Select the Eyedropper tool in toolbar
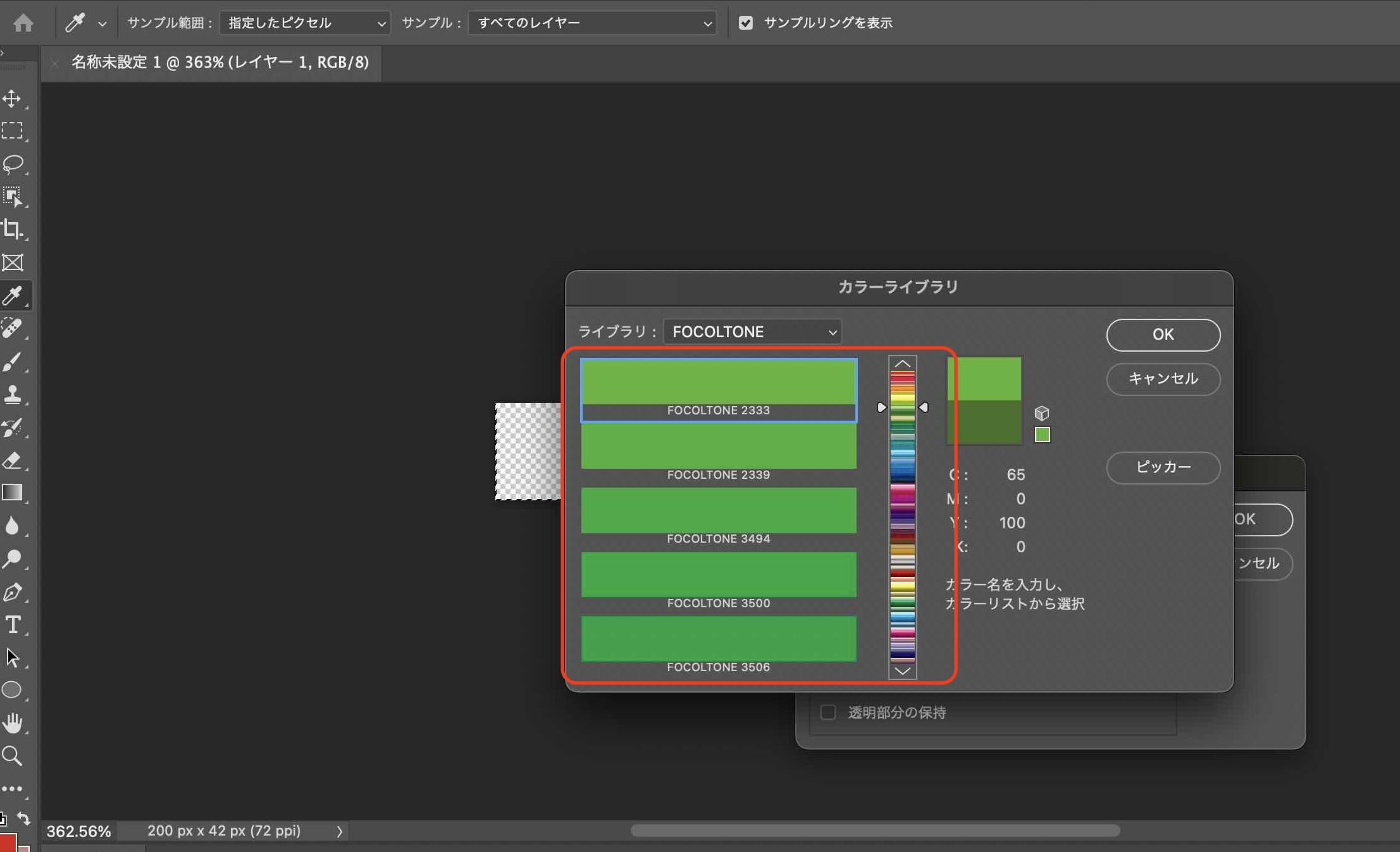The width and height of the screenshot is (1400, 852). click(13, 295)
